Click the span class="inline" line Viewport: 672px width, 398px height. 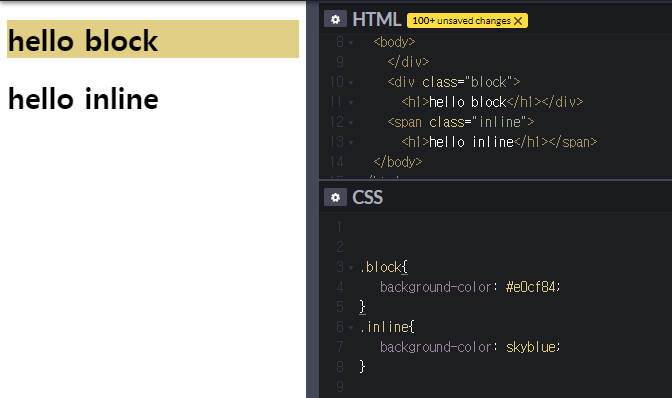(461, 122)
